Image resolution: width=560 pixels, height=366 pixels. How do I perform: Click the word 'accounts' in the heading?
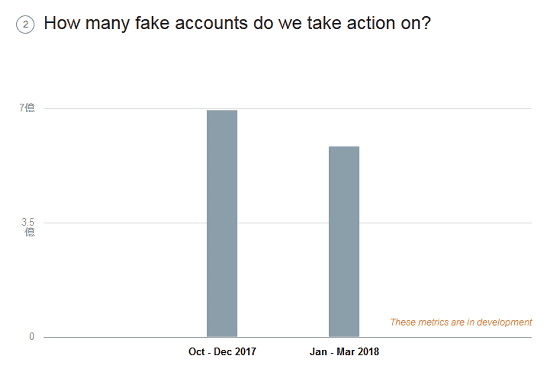pyautogui.click(x=211, y=23)
